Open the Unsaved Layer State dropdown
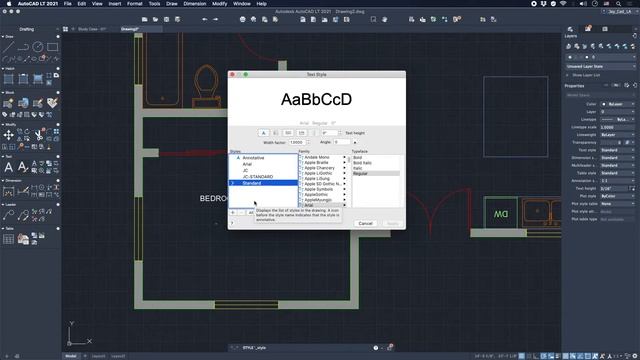 pyautogui.click(x=600, y=66)
